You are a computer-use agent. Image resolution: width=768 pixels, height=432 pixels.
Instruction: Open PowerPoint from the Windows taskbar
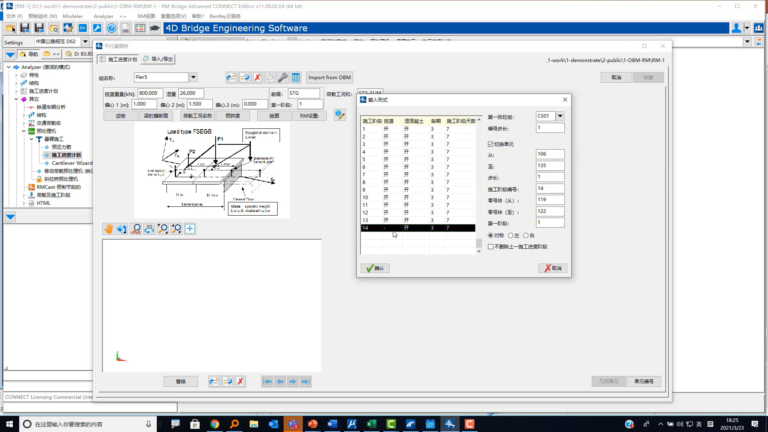pyautogui.click(x=312, y=424)
